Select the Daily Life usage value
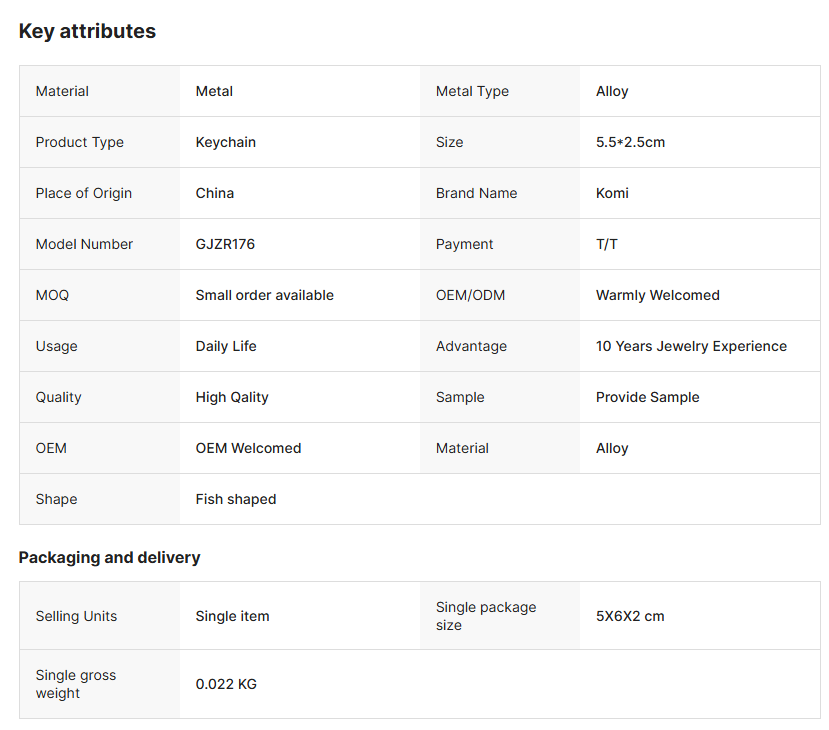829x730 pixels. (226, 346)
